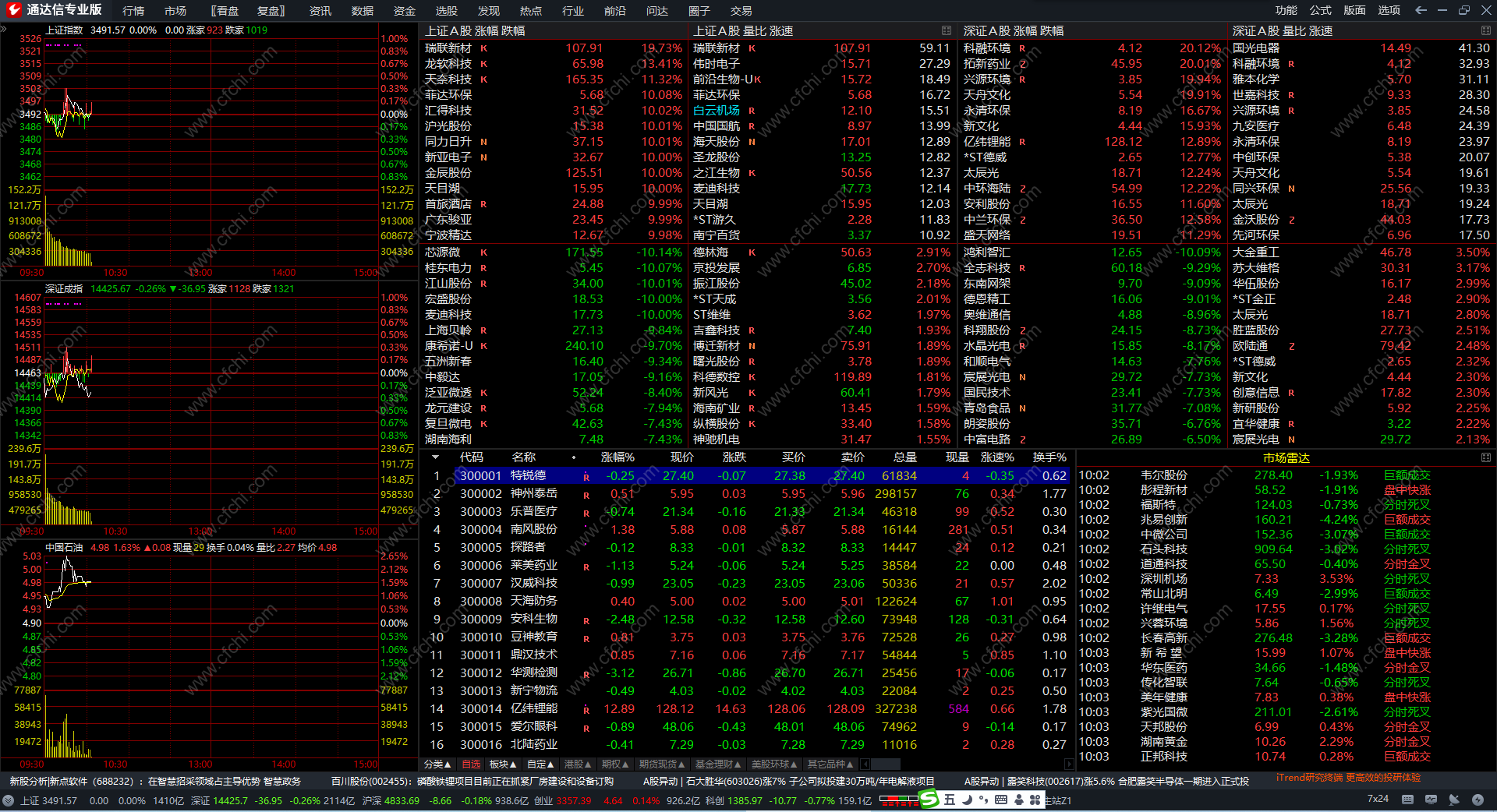This screenshot has height=812, width=1497.
Task: Click the red-green market strength bar
Action: click(899, 800)
